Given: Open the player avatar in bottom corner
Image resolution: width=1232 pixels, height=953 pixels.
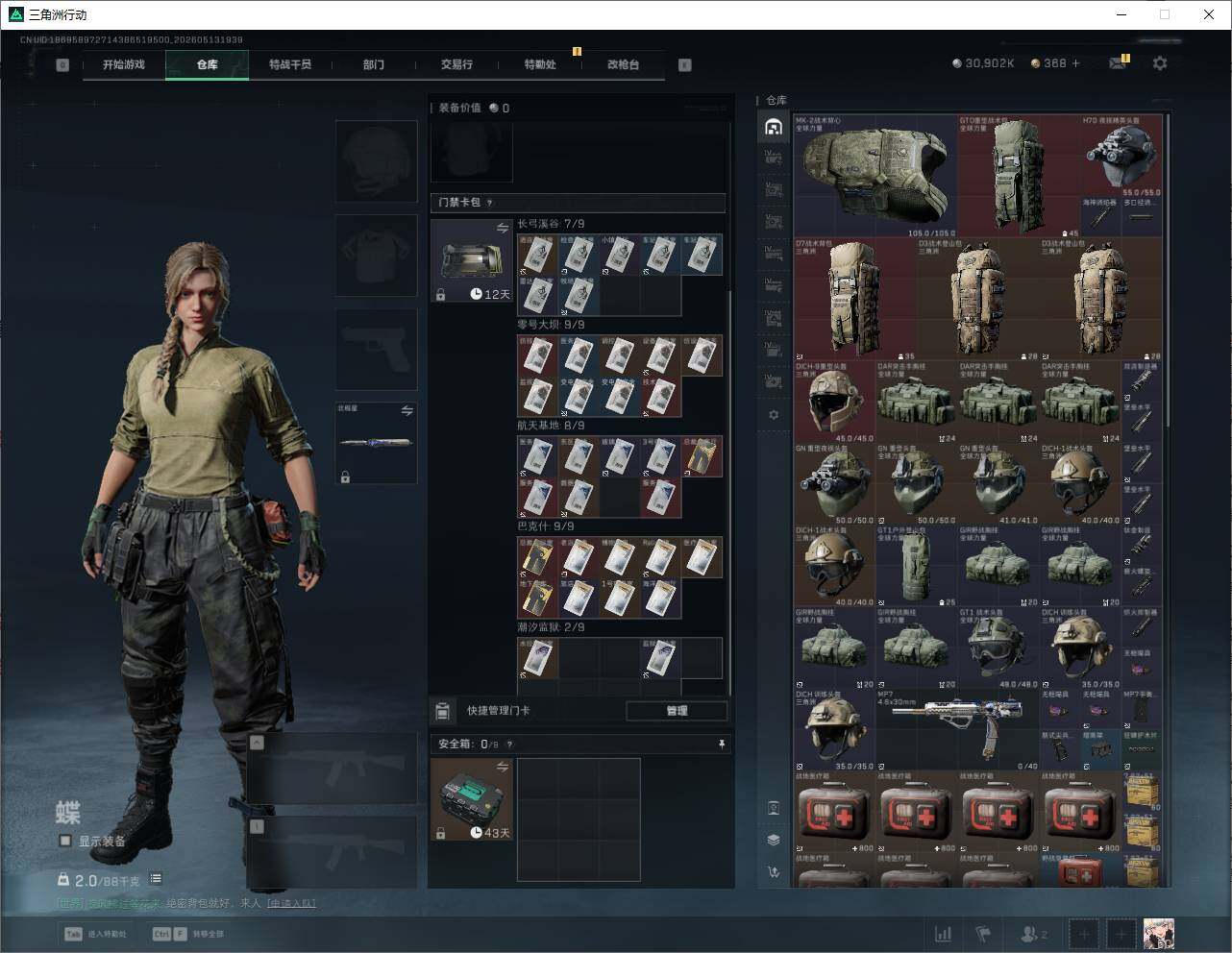Looking at the screenshot, I should tap(1159, 934).
